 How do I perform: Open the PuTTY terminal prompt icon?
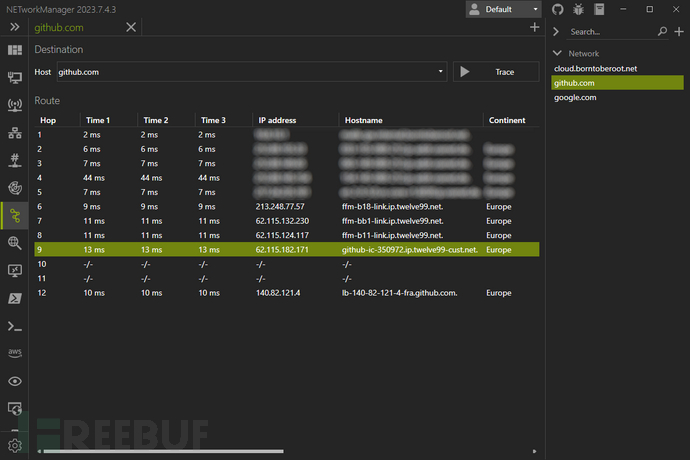click(15, 326)
